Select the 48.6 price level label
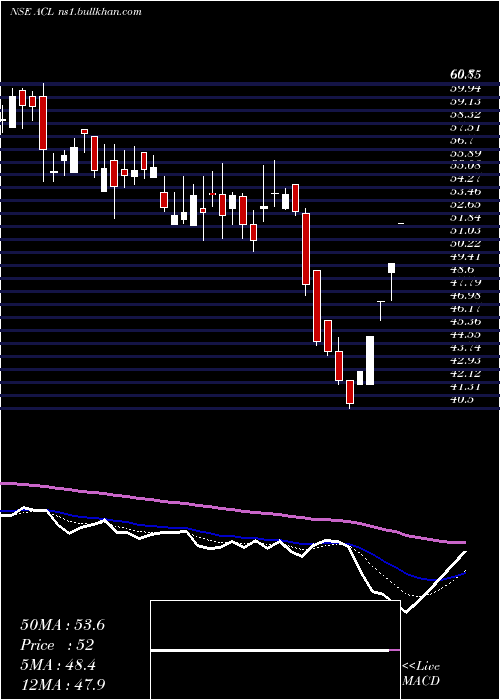This screenshot has height=700, width=500. [462, 270]
